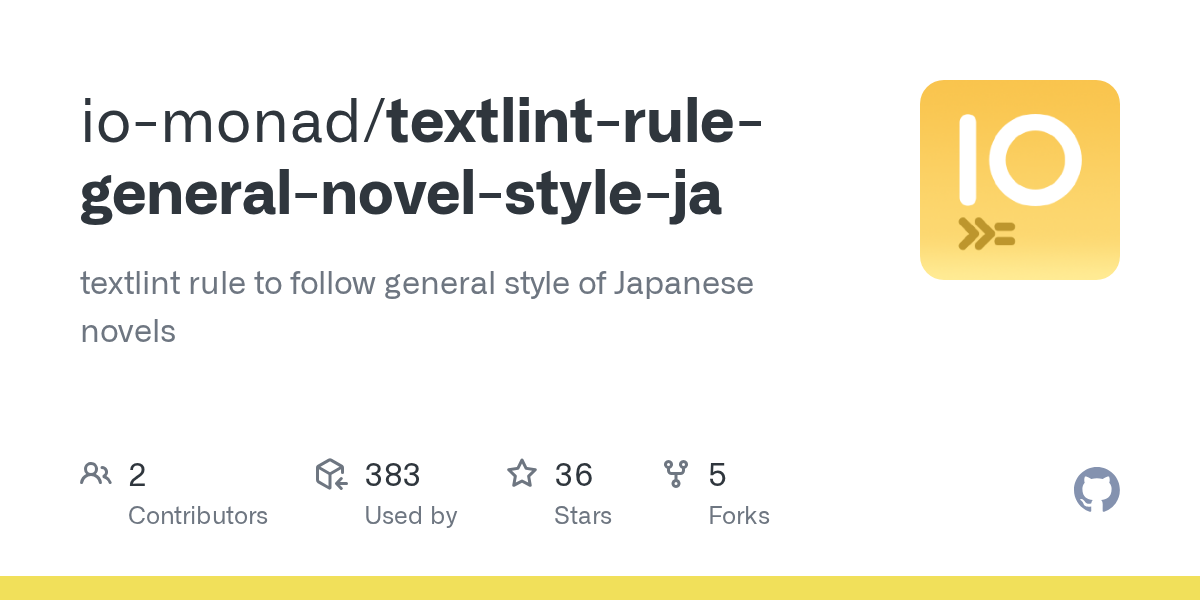Click the 5 forks count
Screen dimensions: 1200x600
(717, 474)
